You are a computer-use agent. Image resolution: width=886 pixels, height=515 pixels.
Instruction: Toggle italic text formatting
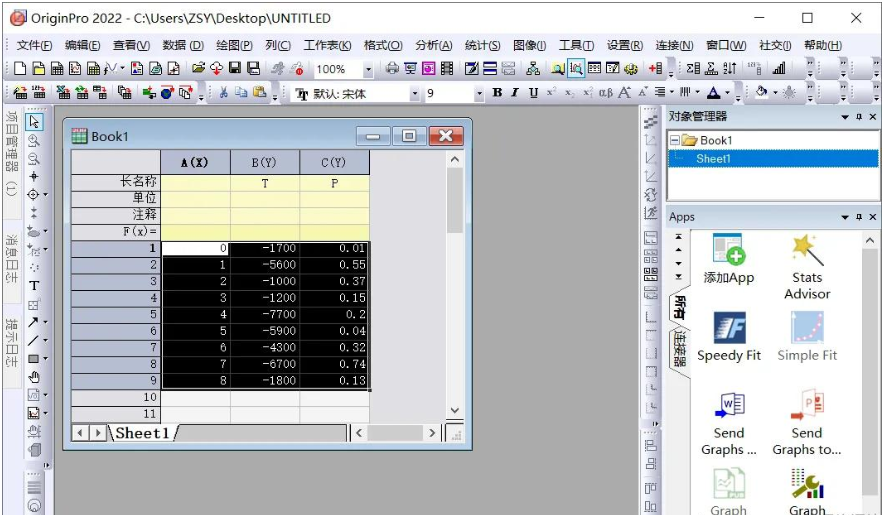515,92
